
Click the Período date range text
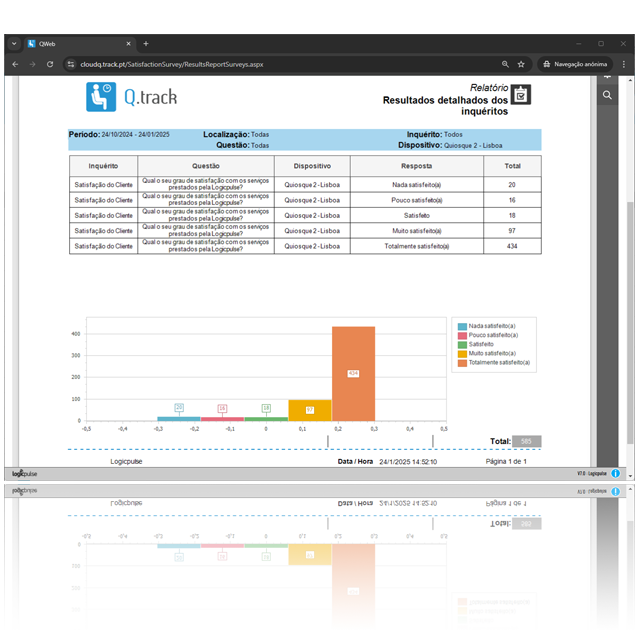click(135, 135)
